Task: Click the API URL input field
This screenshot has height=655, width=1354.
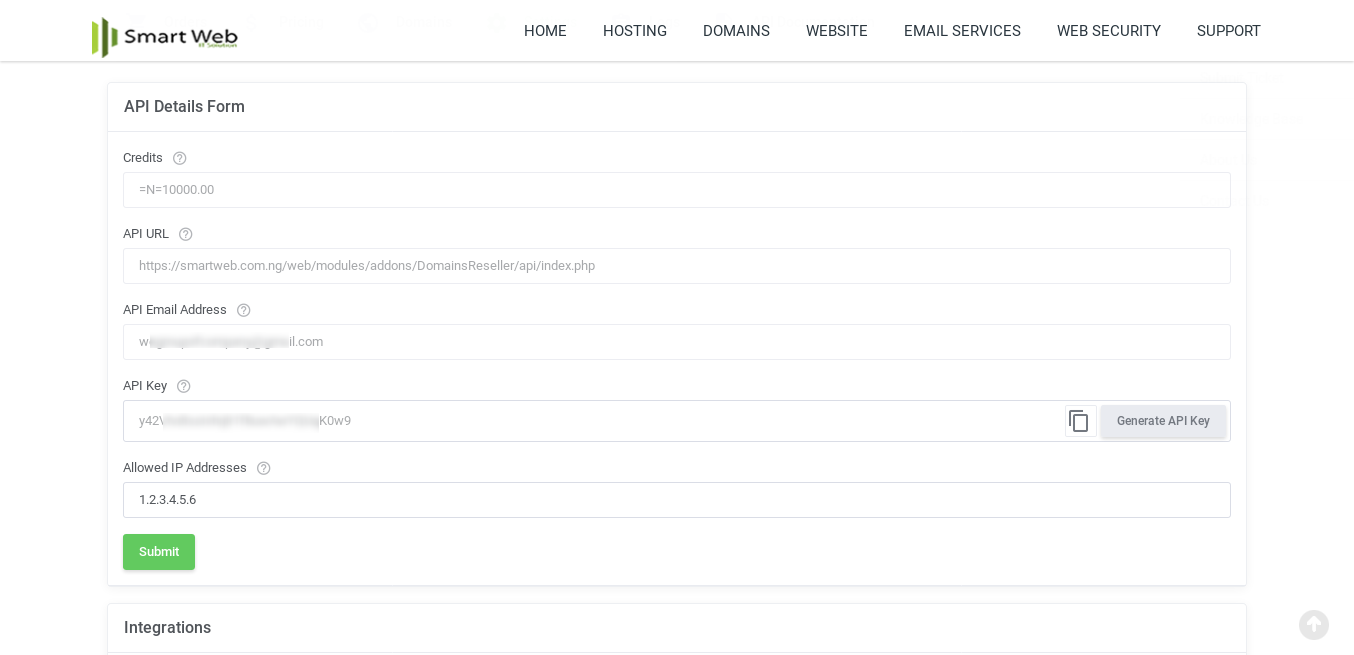Action: point(677,266)
